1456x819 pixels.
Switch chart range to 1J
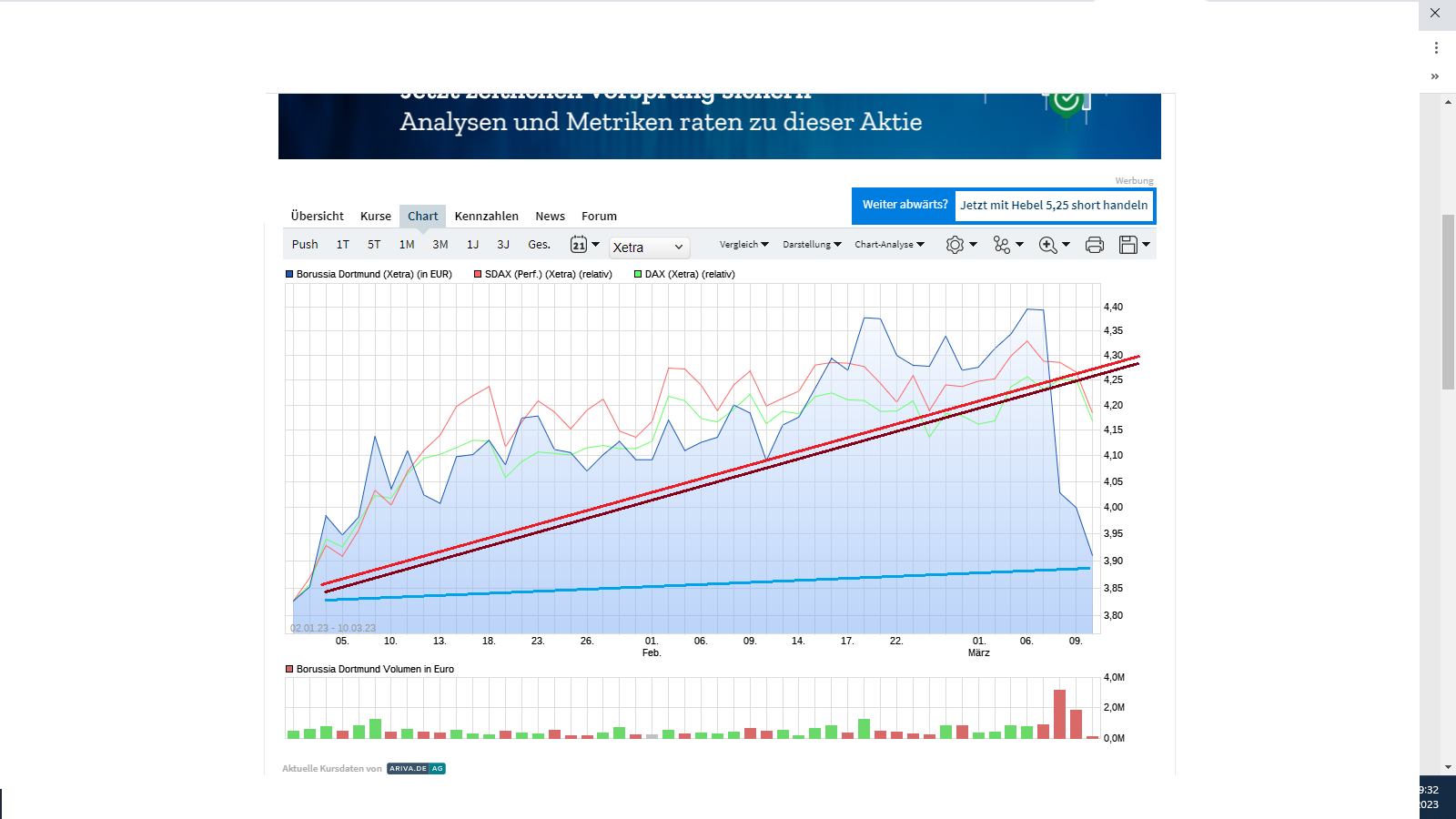tap(473, 245)
